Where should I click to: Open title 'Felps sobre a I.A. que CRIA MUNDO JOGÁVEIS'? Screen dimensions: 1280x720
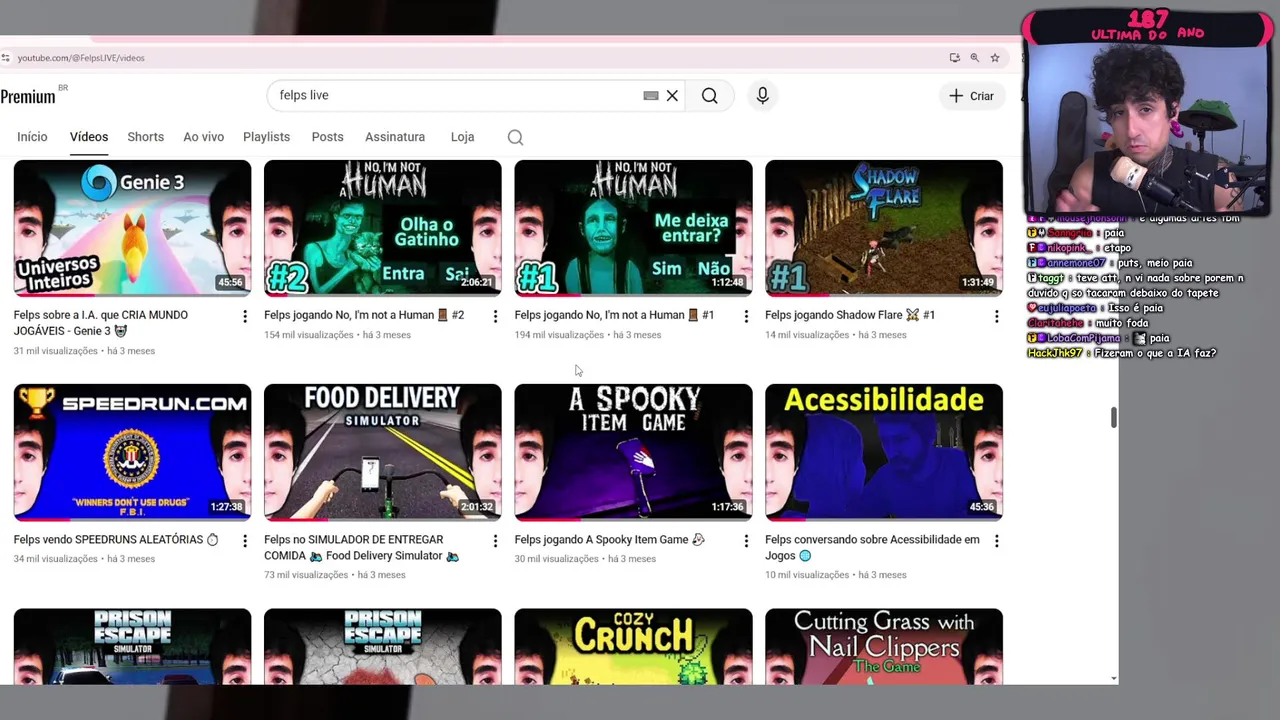pos(101,323)
